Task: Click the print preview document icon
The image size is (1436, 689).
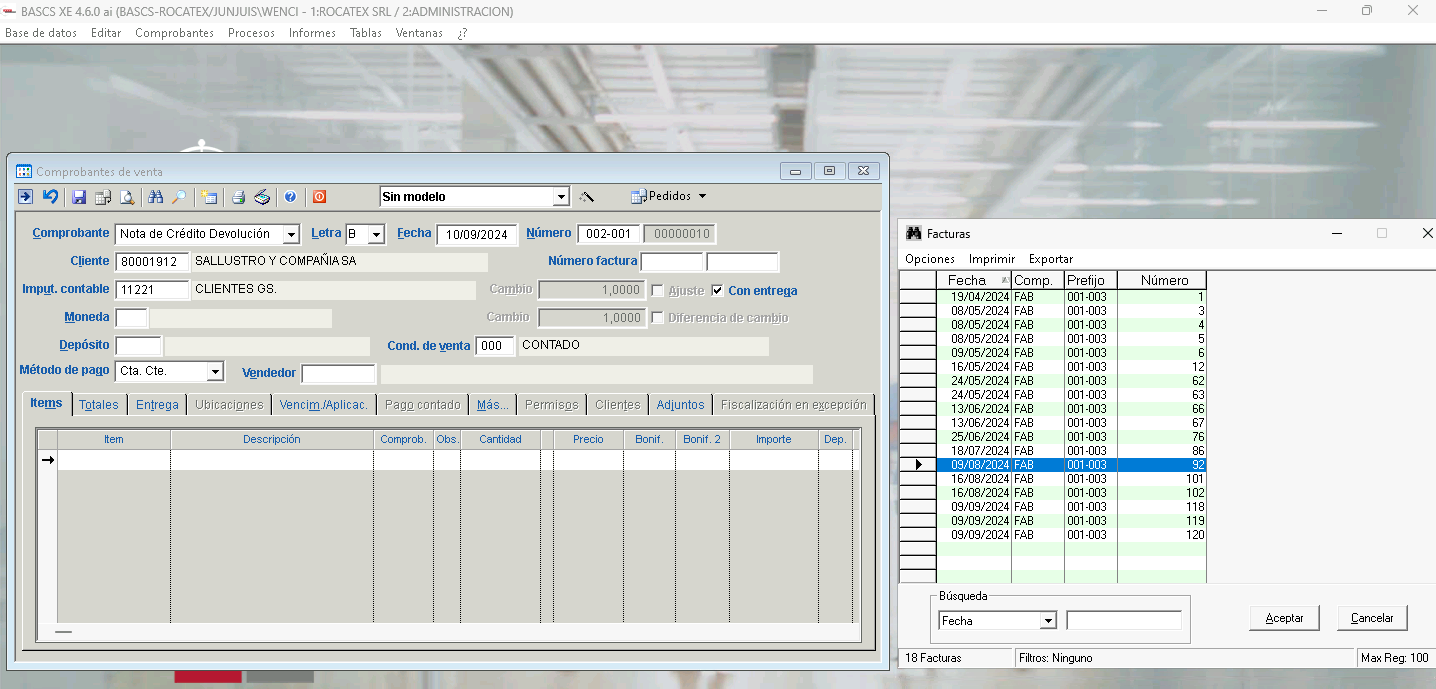Action: click(127, 197)
